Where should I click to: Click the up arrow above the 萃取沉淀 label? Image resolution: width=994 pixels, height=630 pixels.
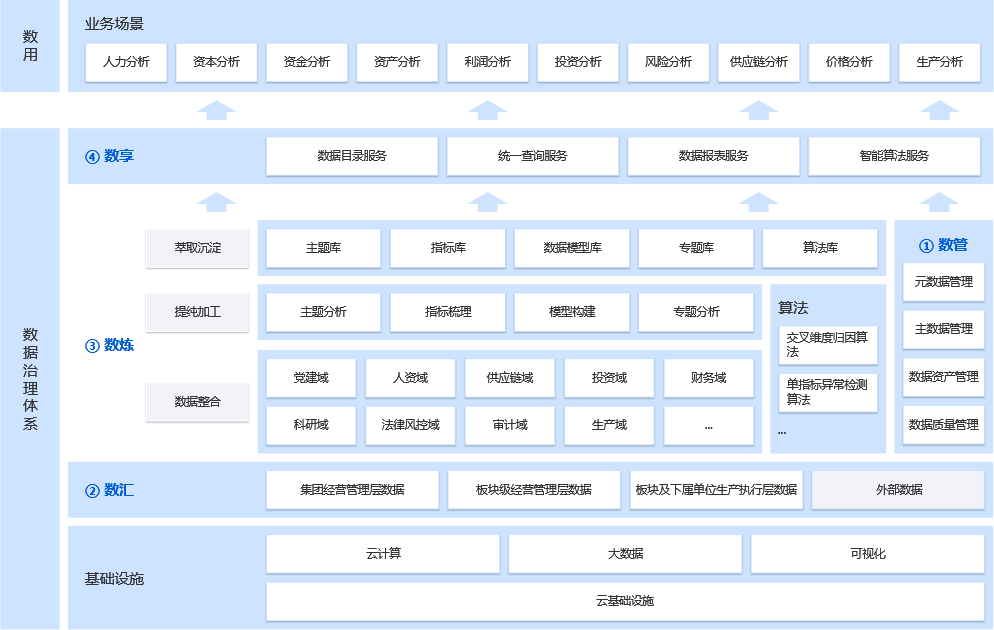pyautogui.click(x=216, y=202)
